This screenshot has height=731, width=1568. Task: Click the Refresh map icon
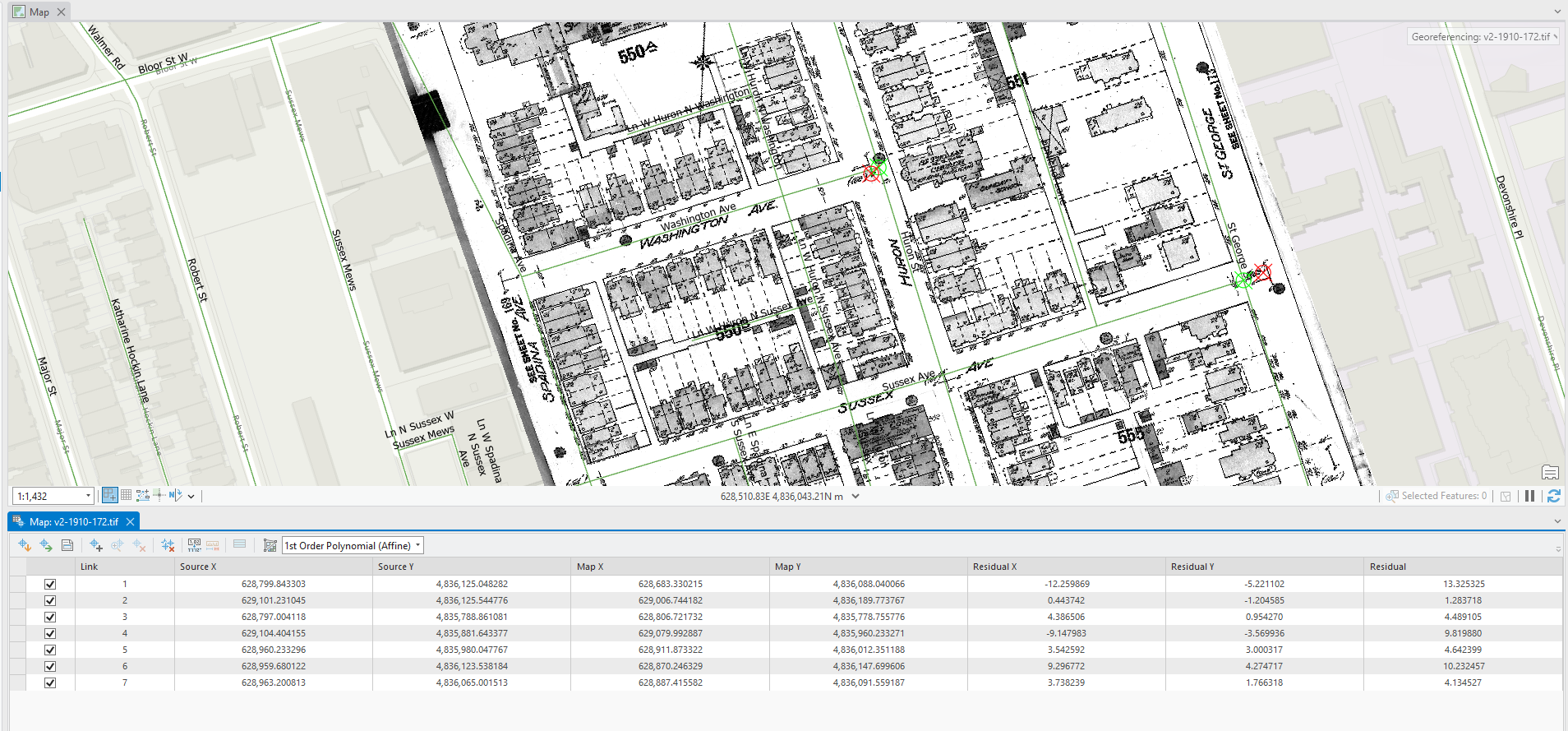pyautogui.click(x=1553, y=496)
